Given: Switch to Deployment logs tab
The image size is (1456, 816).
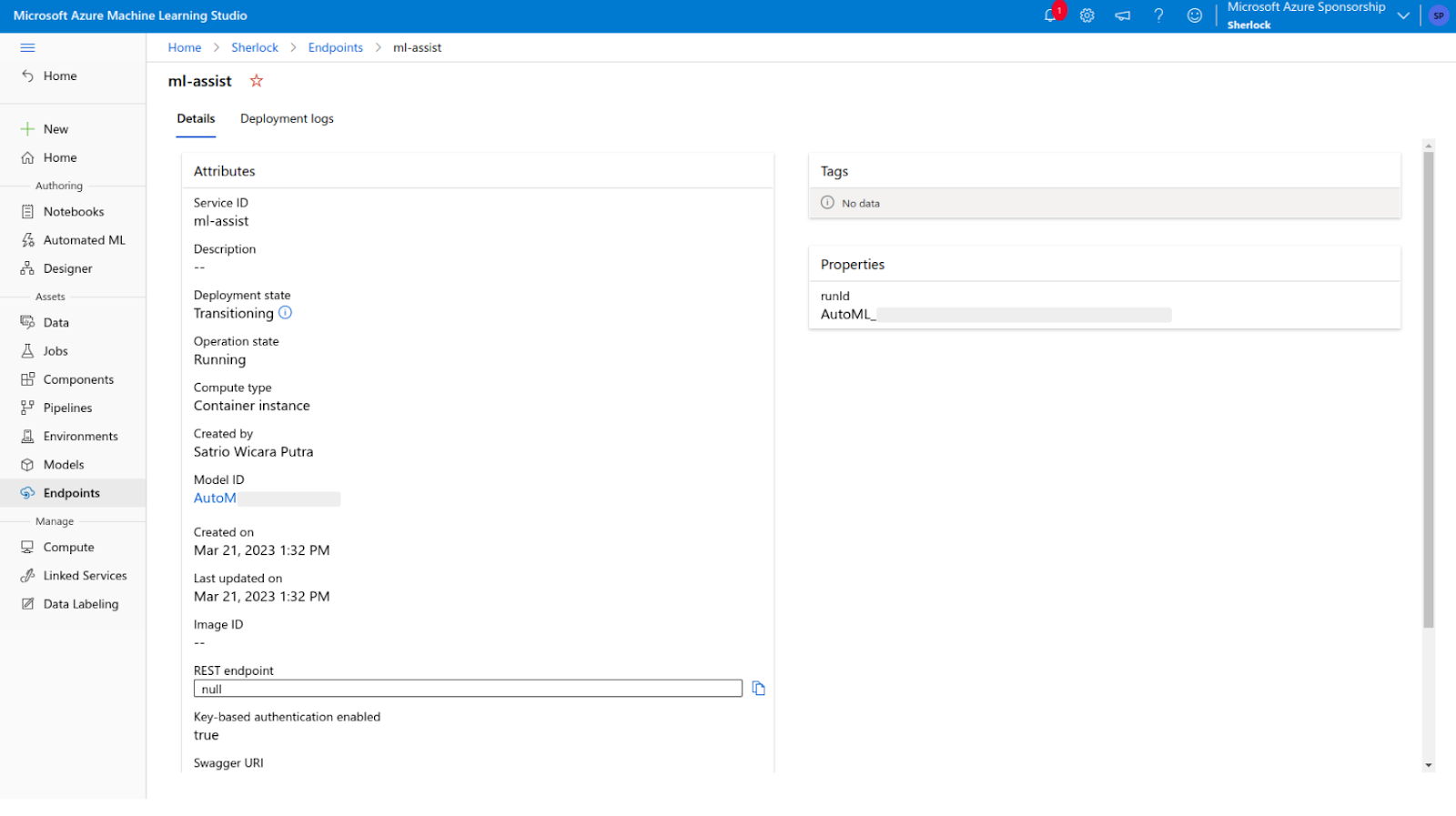Looking at the screenshot, I should pyautogui.click(x=287, y=119).
